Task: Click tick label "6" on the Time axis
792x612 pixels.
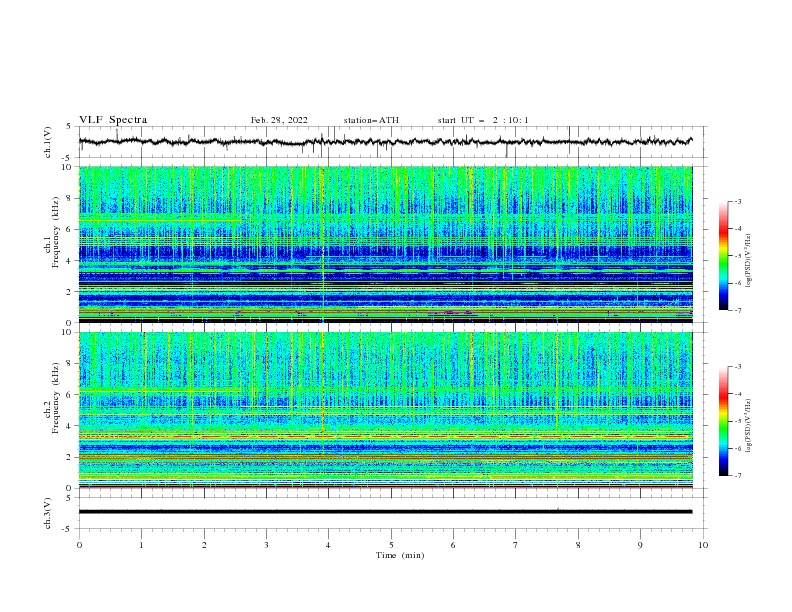Action: [x=454, y=545]
